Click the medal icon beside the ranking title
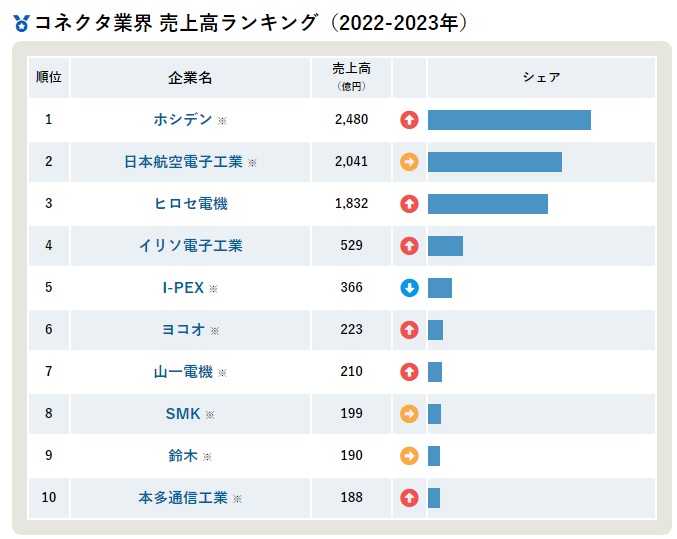Image resolution: width=677 pixels, height=539 pixels. [21, 23]
